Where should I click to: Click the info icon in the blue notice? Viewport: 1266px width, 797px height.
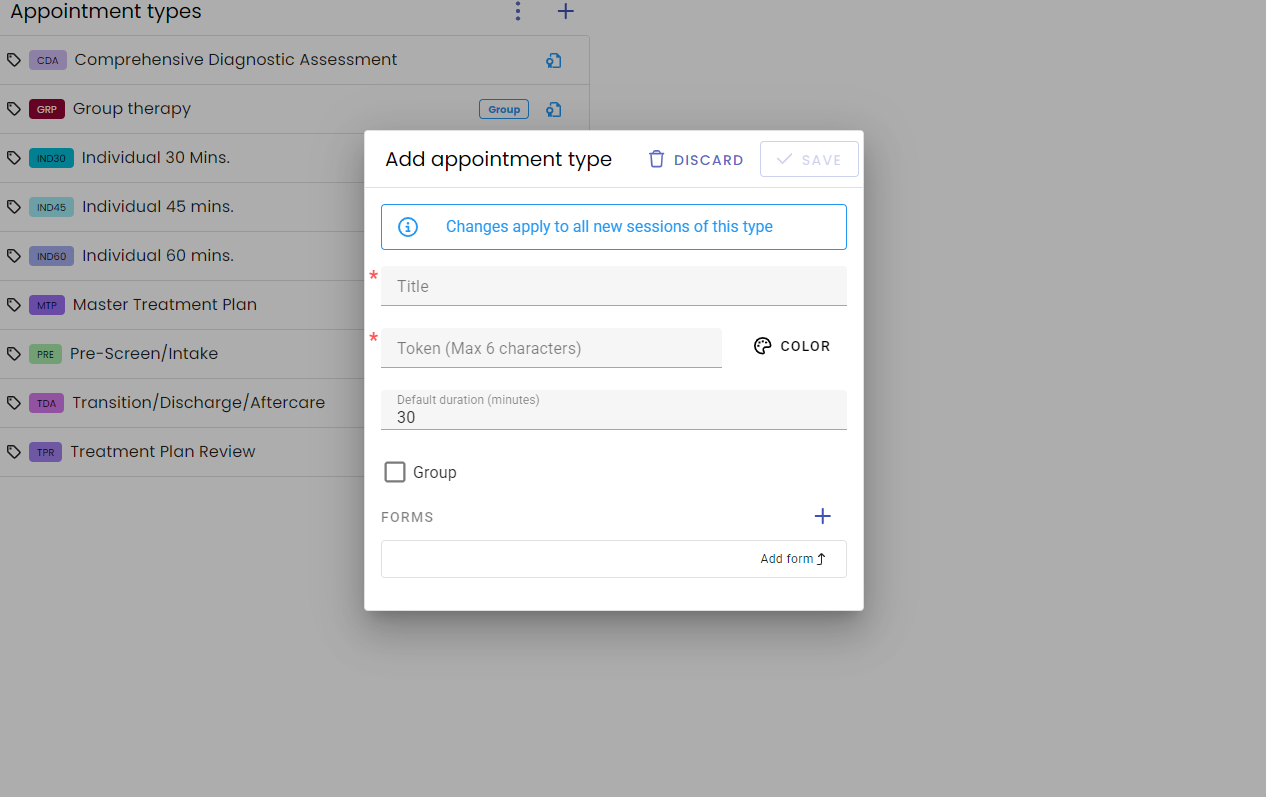coord(408,227)
